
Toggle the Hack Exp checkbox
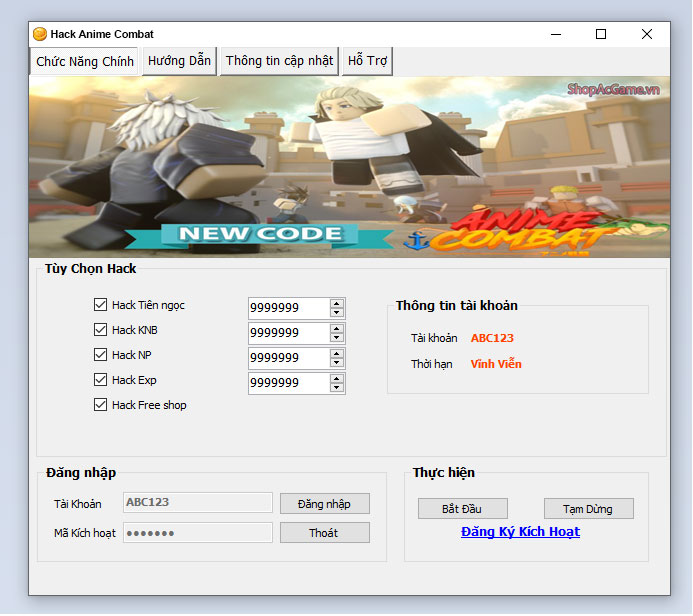100,380
